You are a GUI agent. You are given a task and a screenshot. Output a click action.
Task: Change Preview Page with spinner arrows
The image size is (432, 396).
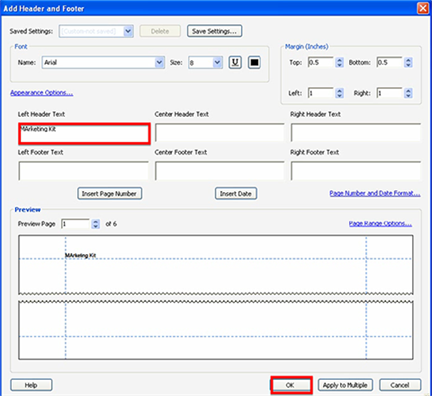click(95, 224)
